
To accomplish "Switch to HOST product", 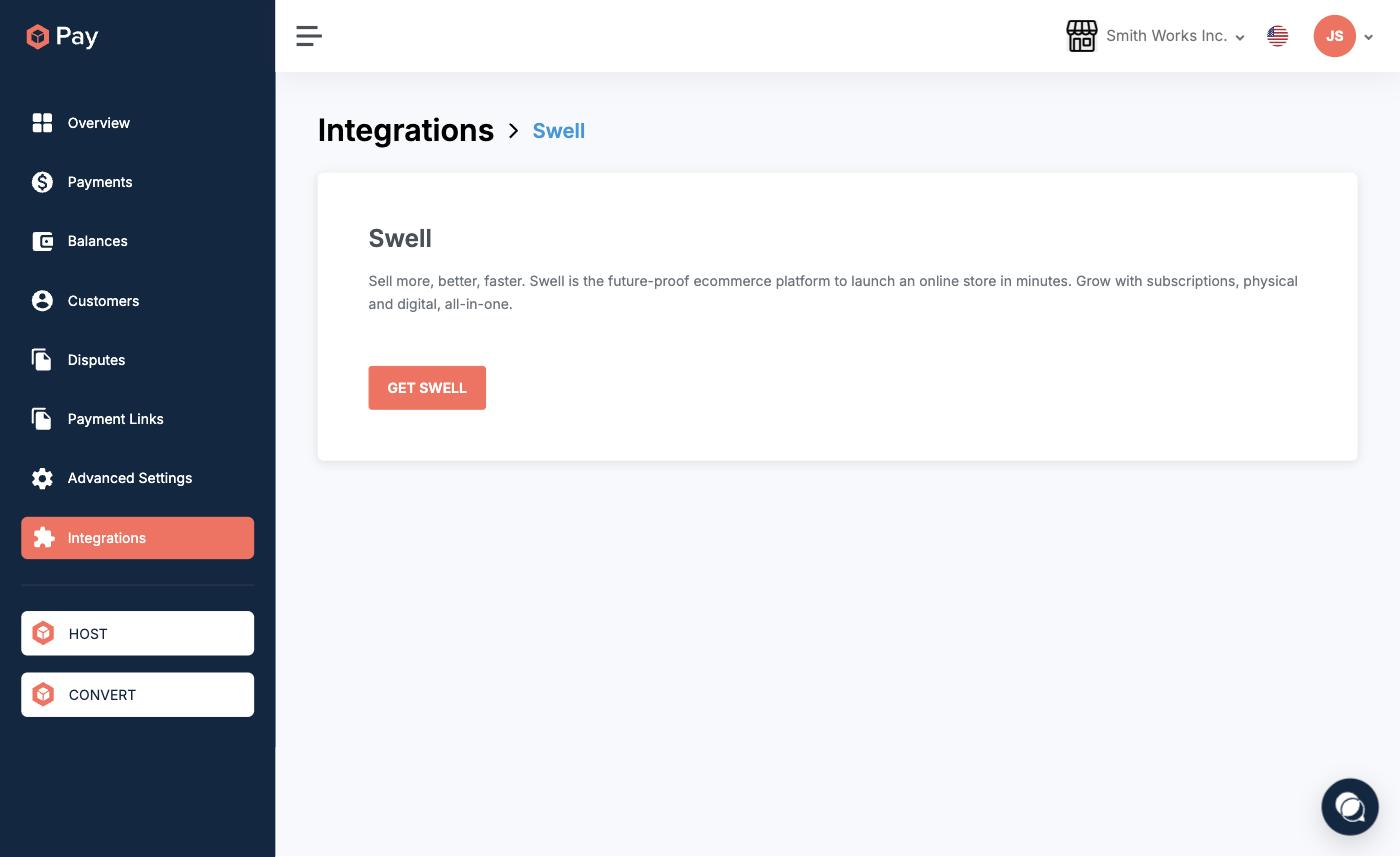I will click(x=138, y=633).
